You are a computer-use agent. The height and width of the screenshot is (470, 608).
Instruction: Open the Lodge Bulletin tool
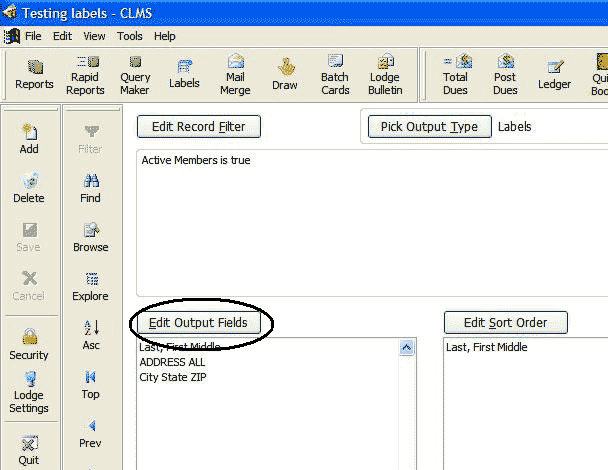[385, 75]
